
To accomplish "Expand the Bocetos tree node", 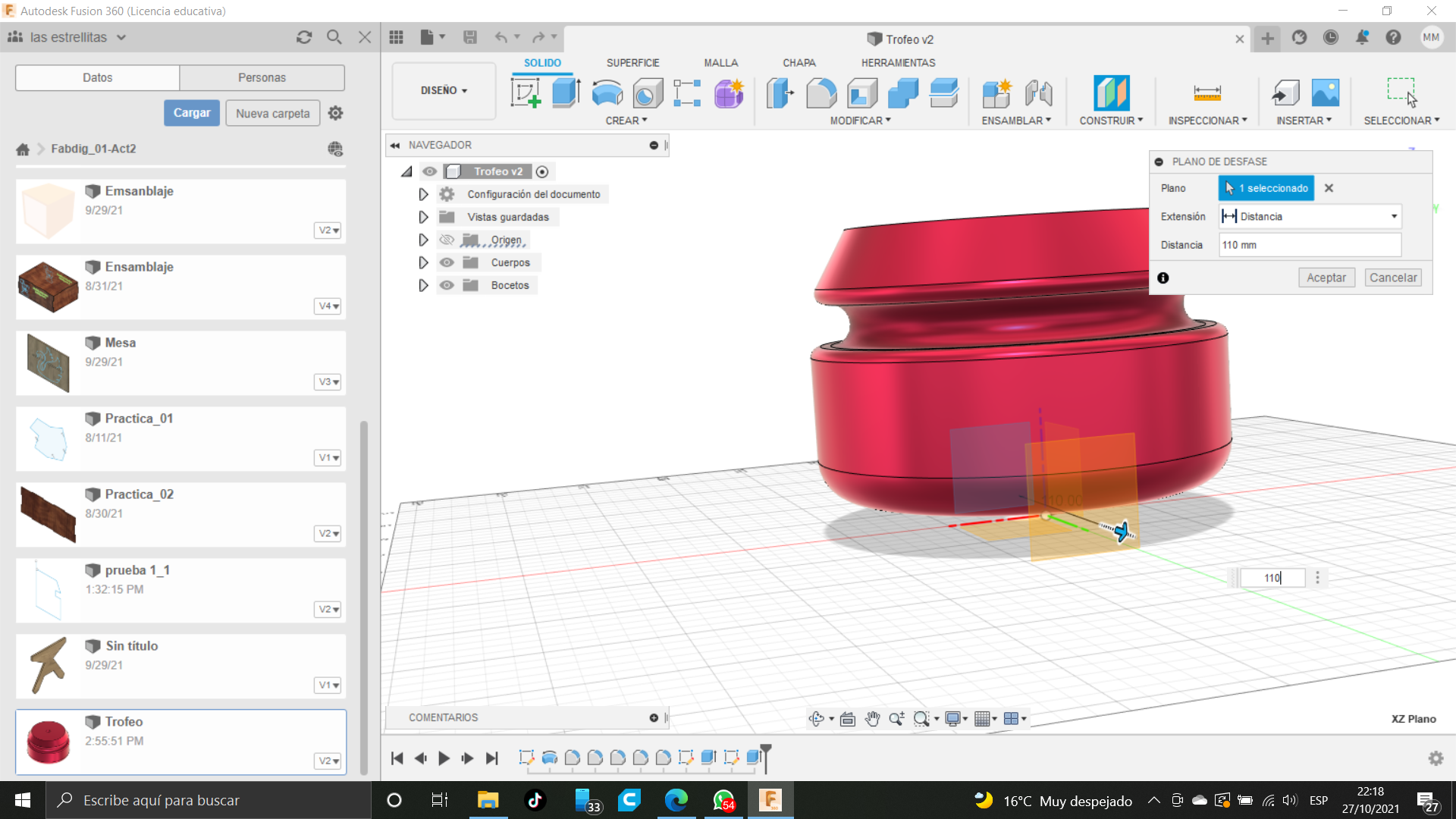I will click(x=423, y=285).
